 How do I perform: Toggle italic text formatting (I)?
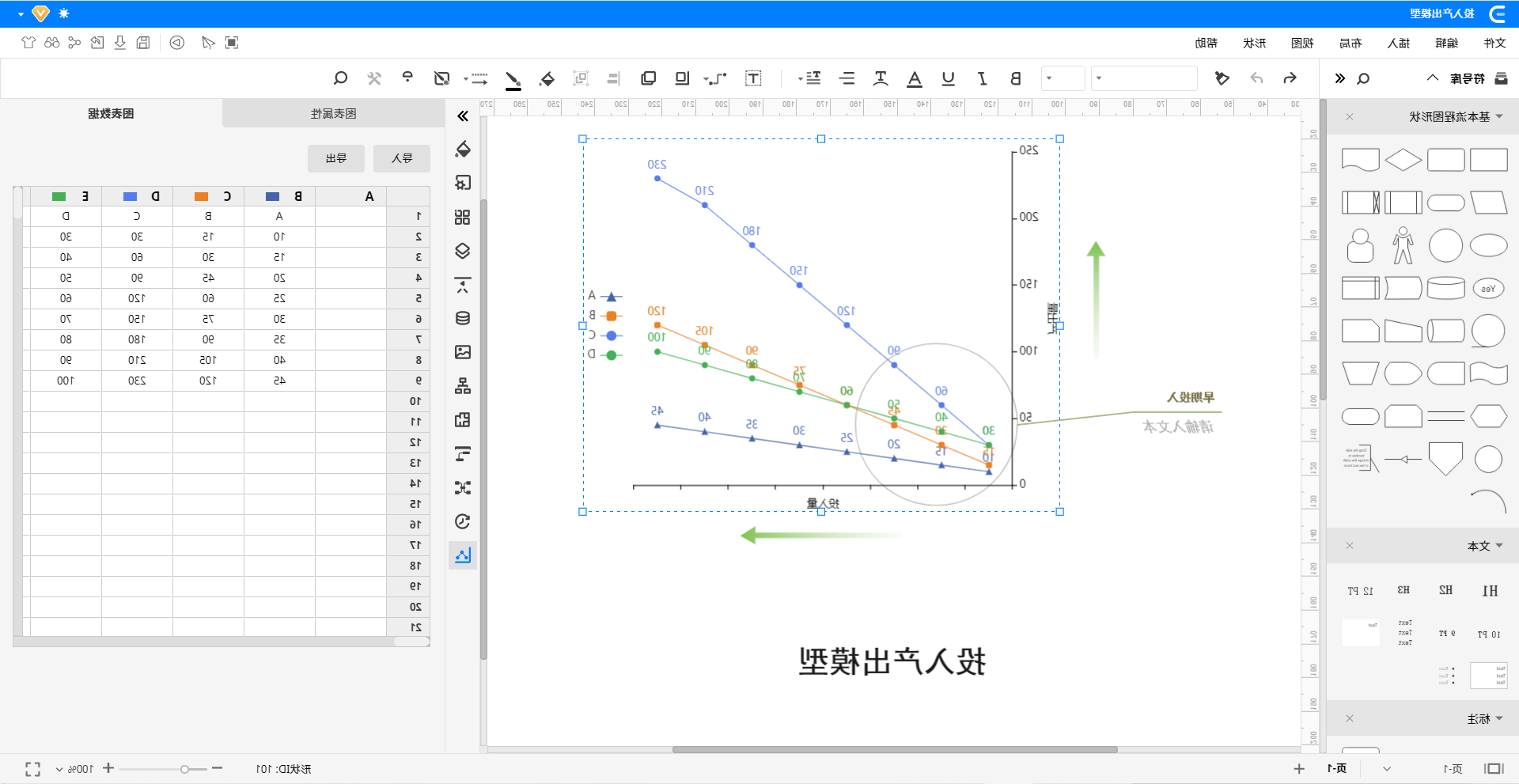[x=982, y=78]
